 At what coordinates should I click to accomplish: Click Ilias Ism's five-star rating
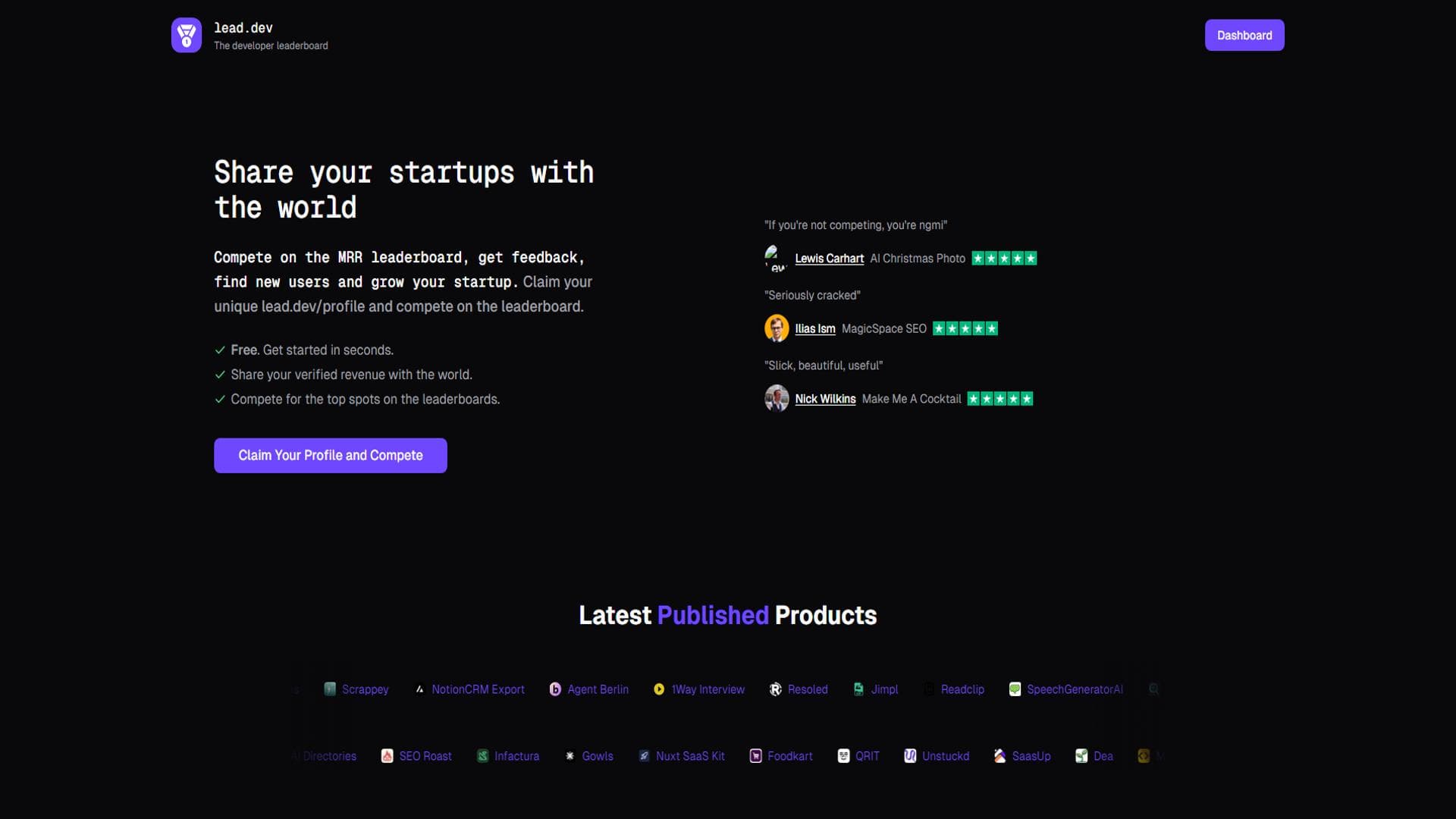point(965,328)
